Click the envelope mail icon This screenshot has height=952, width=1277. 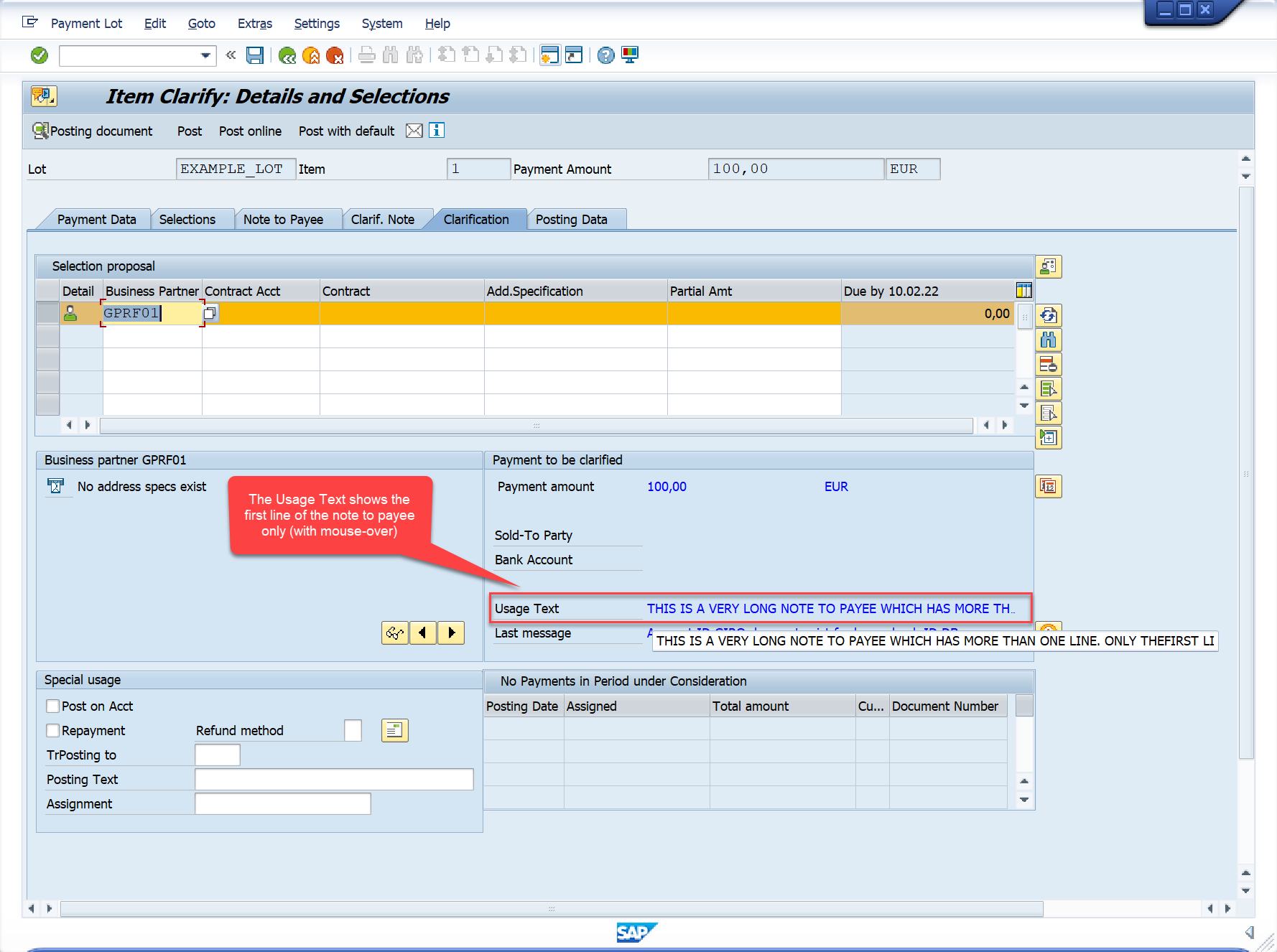414,131
